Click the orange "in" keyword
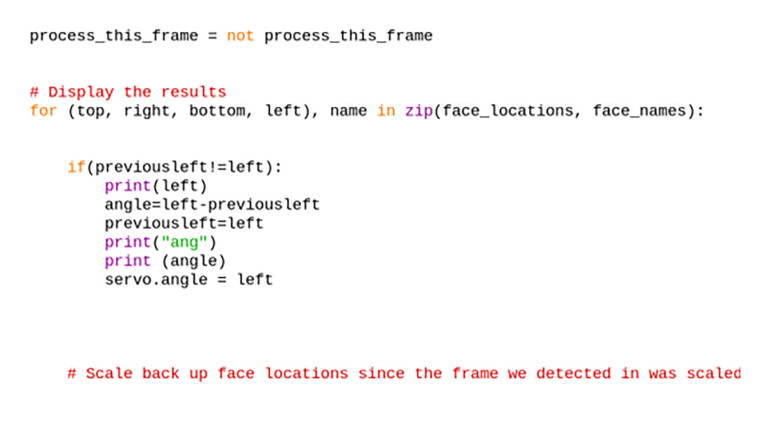770x432 pixels. [x=386, y=111]
